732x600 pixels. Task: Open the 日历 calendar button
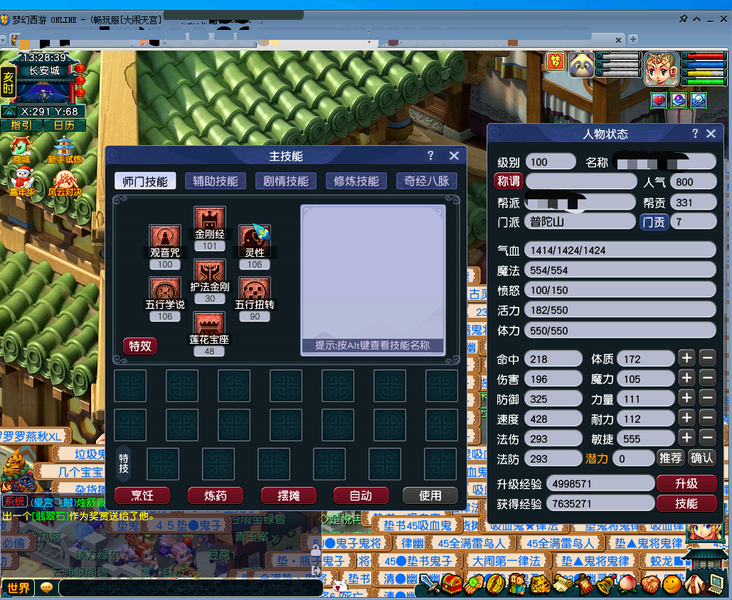64,126
